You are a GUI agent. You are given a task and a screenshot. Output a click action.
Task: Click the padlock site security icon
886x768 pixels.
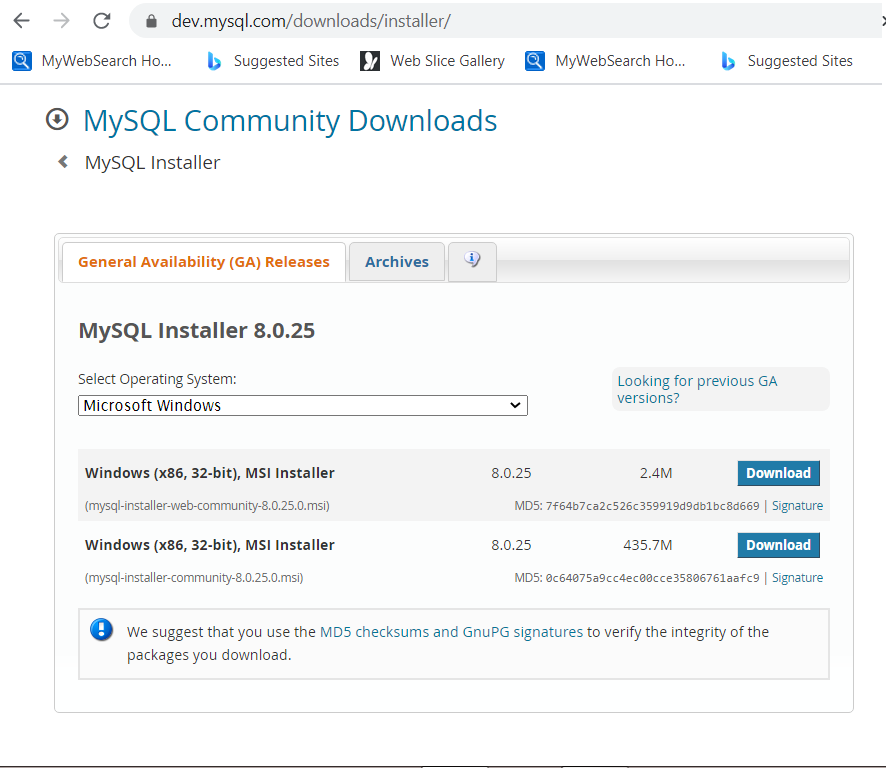tap(152, 21)
